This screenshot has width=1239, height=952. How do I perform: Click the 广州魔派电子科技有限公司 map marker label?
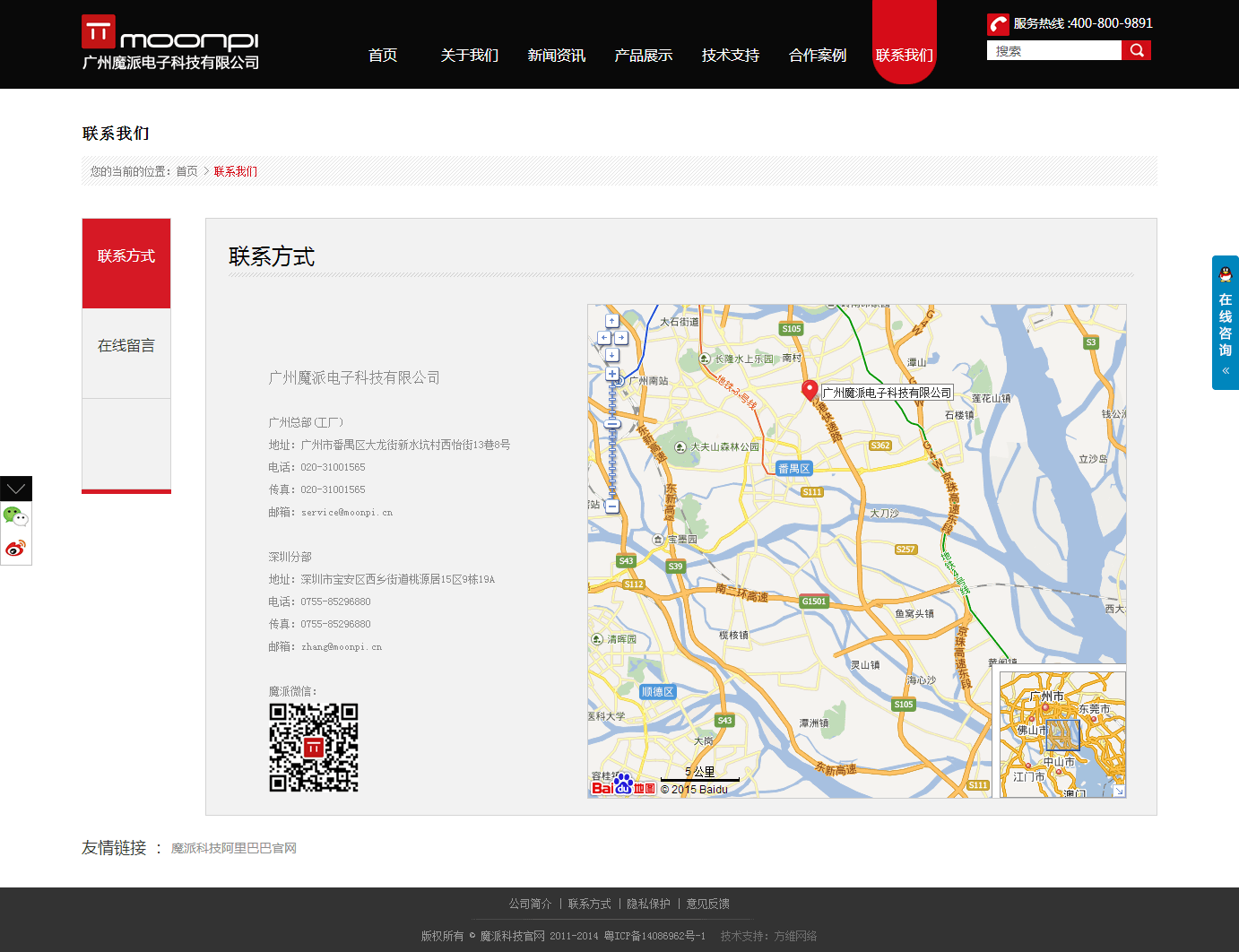coord(887,393)
